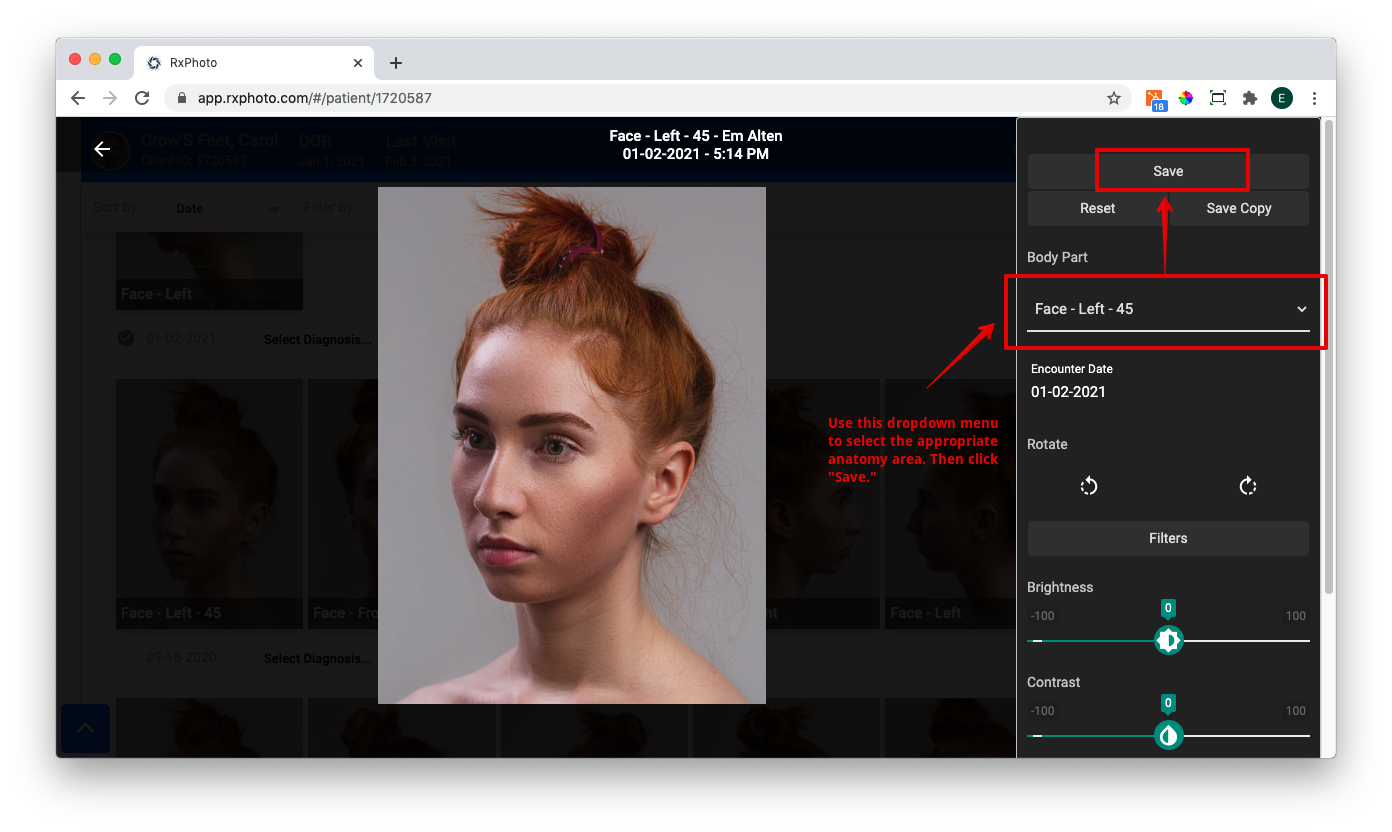Open Select Diagnosis for the 01-02-2021 encounter
1392x832 pixels.
point(317,340)
